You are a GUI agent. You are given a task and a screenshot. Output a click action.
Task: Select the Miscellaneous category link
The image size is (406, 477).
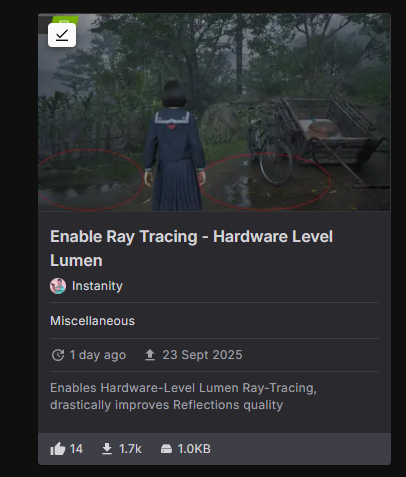tap(92, 321)
